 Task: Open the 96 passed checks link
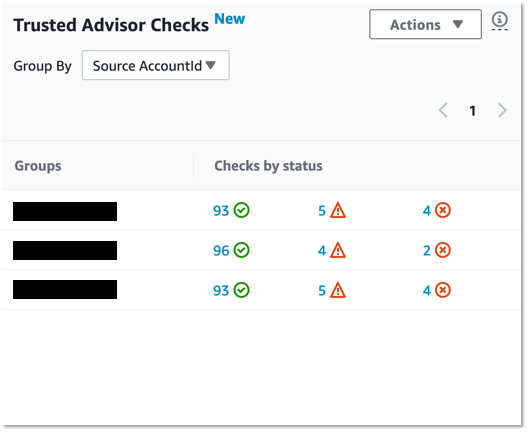221,251
